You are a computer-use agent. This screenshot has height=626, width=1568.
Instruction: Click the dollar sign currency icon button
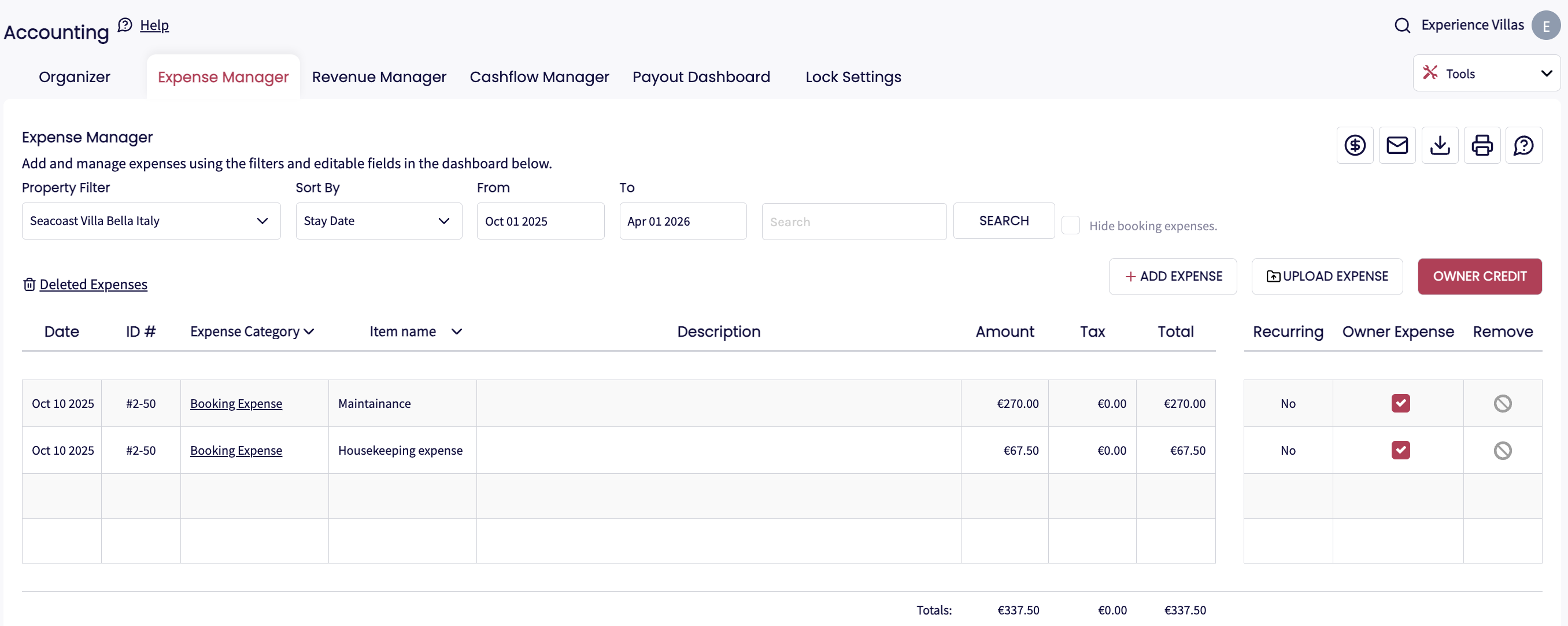tap(1354, 145)
